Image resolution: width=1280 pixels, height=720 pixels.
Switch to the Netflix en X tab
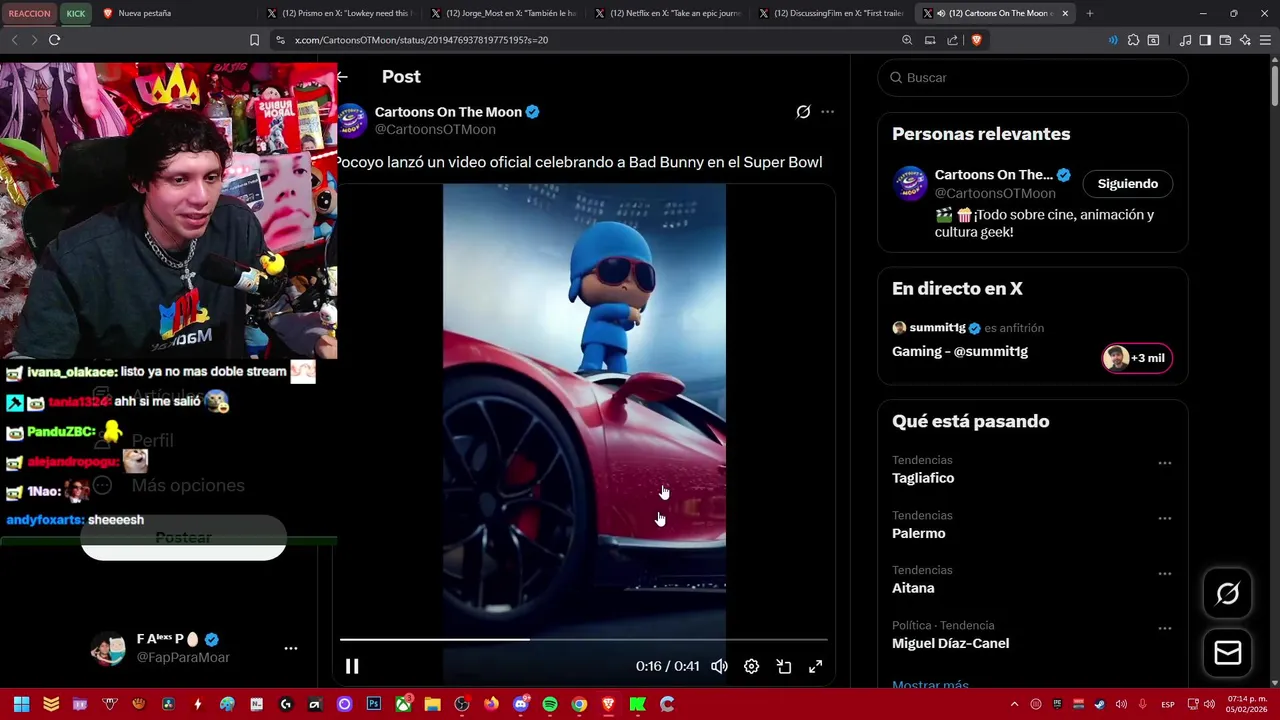click(x=668, y=13)
